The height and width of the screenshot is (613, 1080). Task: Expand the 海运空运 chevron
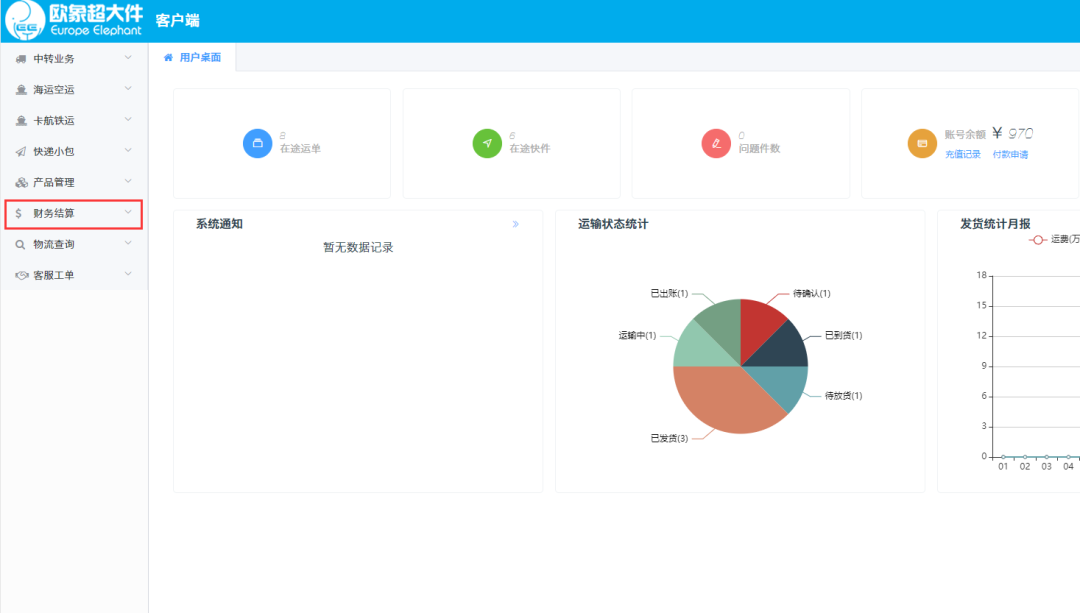(128, 89)
